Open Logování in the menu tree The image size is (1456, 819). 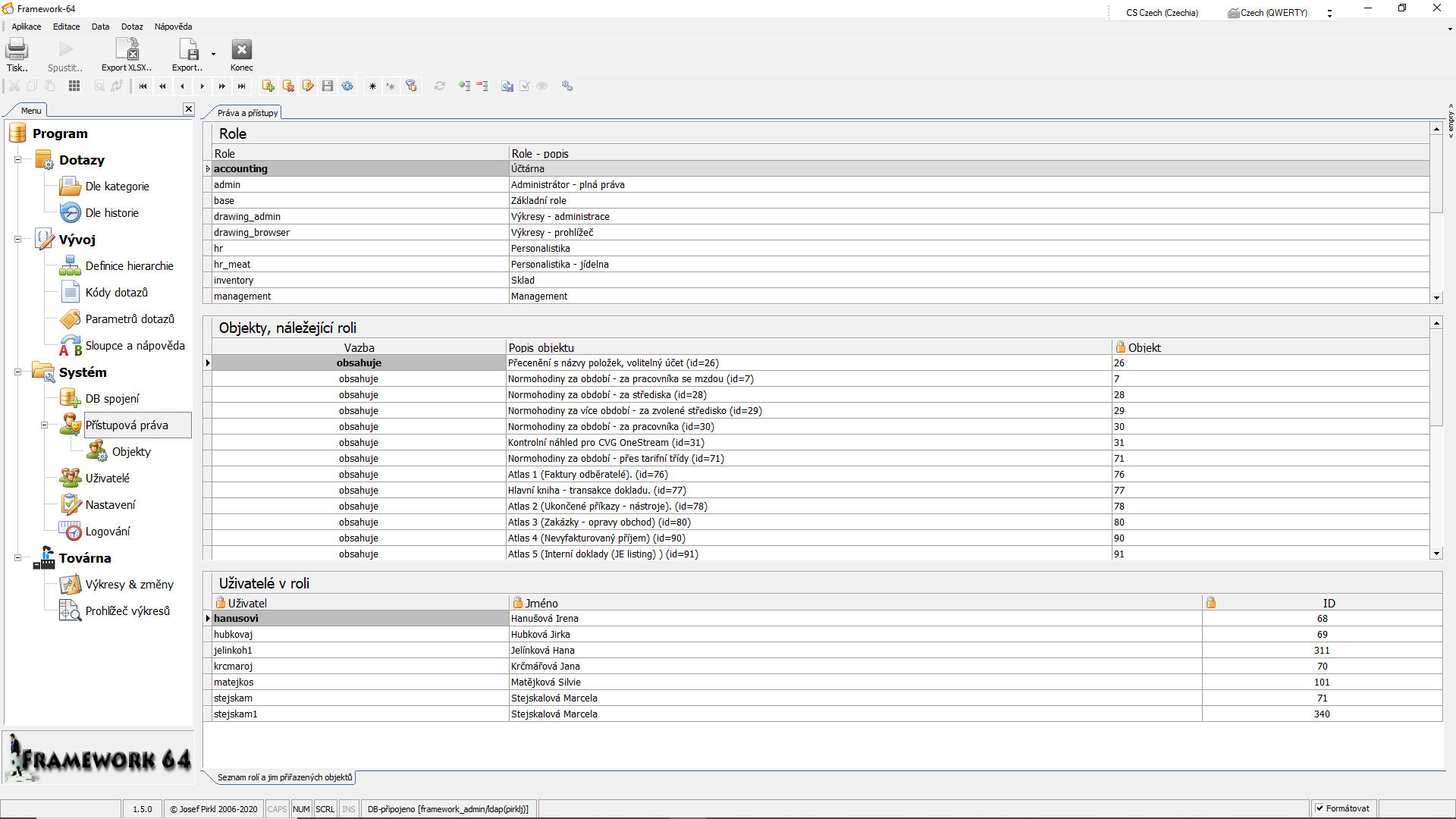pos(108,532)
